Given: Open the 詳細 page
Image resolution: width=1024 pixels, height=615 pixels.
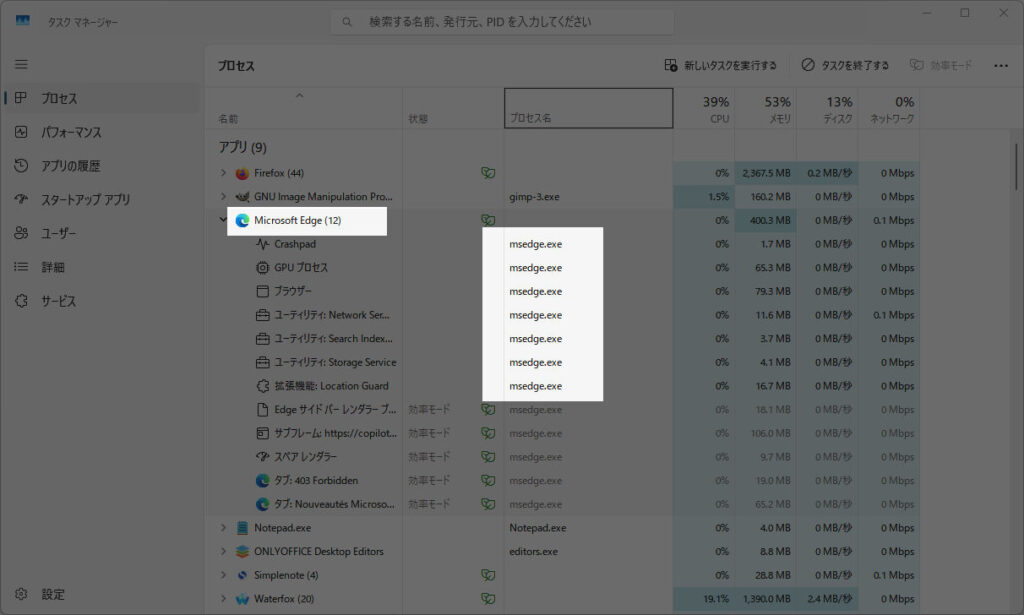Looking at the screenshot, I should click(x=101, y=267).
